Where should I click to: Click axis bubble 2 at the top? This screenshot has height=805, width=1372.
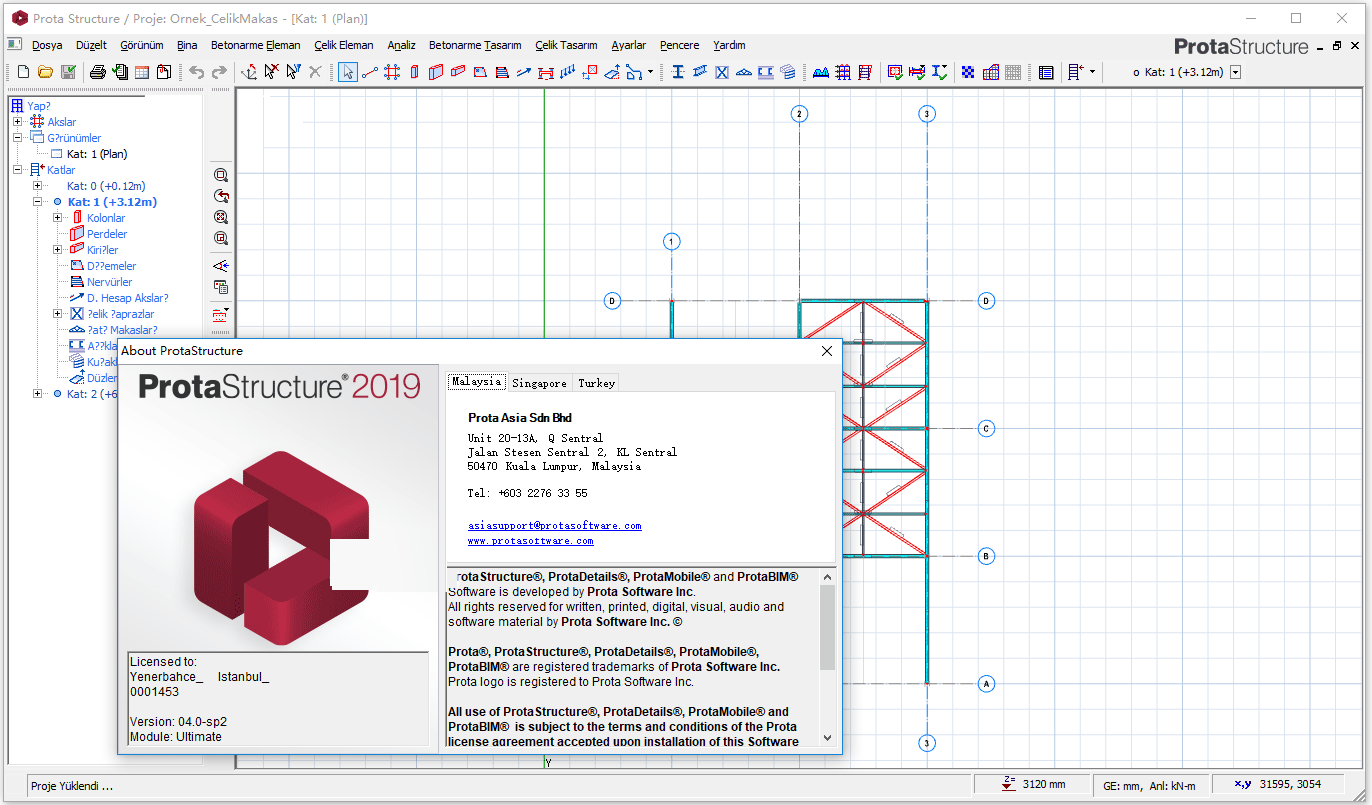(x=799, y=114)
